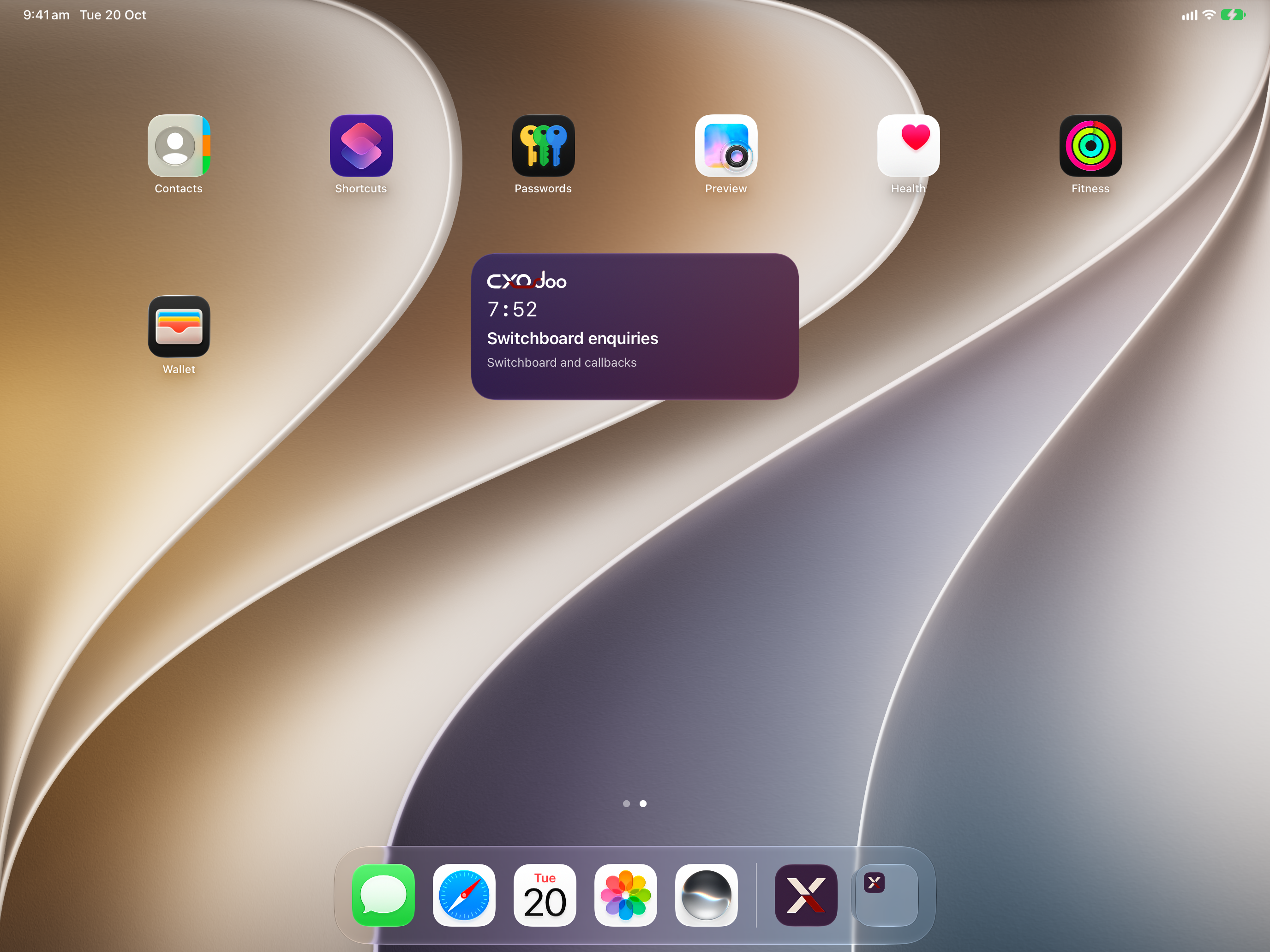This screenshot has height=952, width=1270.
Task: Tap the cellular signal bars
Action: pos(1190,16)
